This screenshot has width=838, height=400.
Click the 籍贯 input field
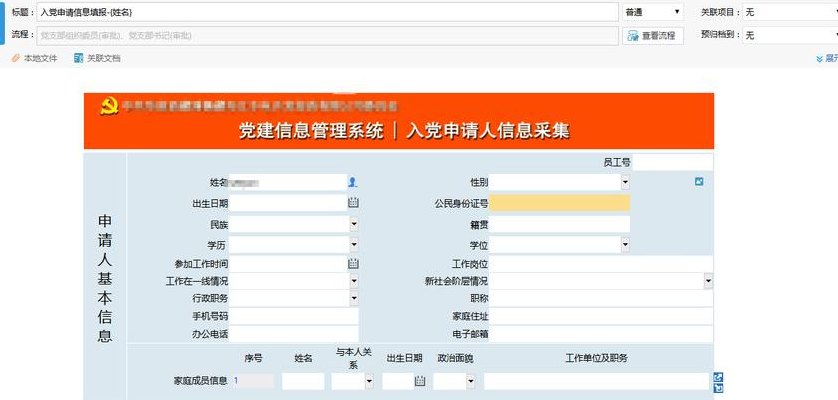560,224
